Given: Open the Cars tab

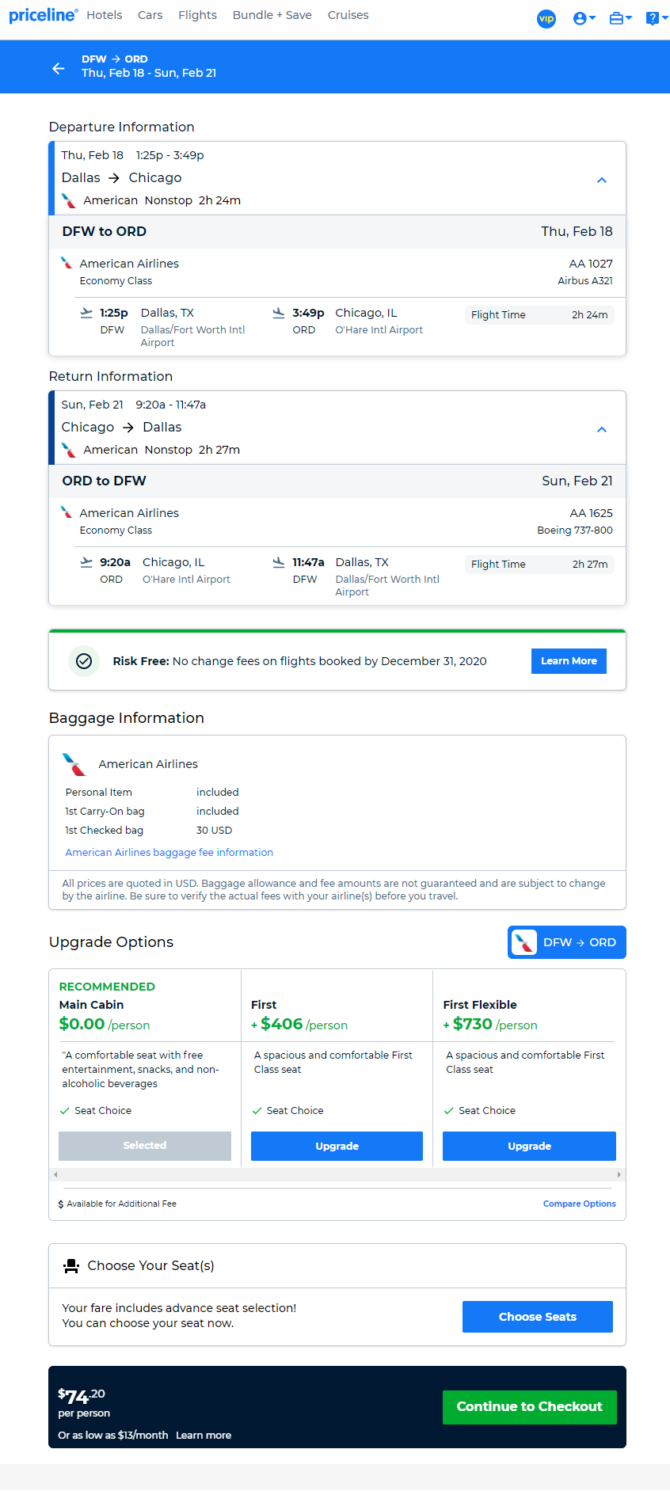Looking at the screenshot, I should 150,15.
